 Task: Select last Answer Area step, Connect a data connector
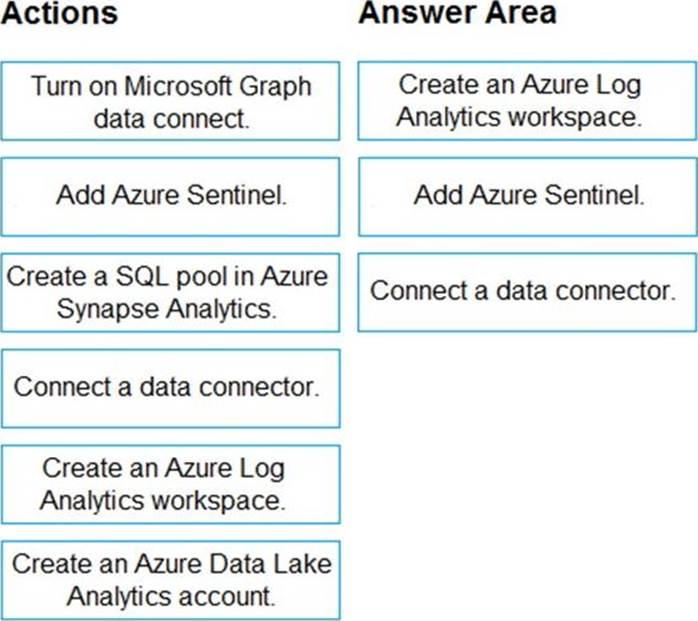pyautogui.click(x=527, y=291)
